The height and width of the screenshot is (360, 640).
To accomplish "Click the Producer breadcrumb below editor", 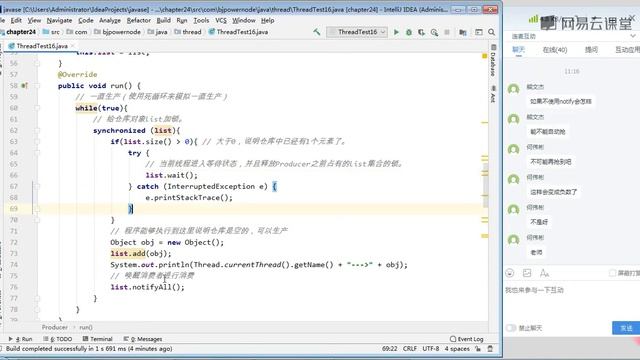I will coord(55,327).
